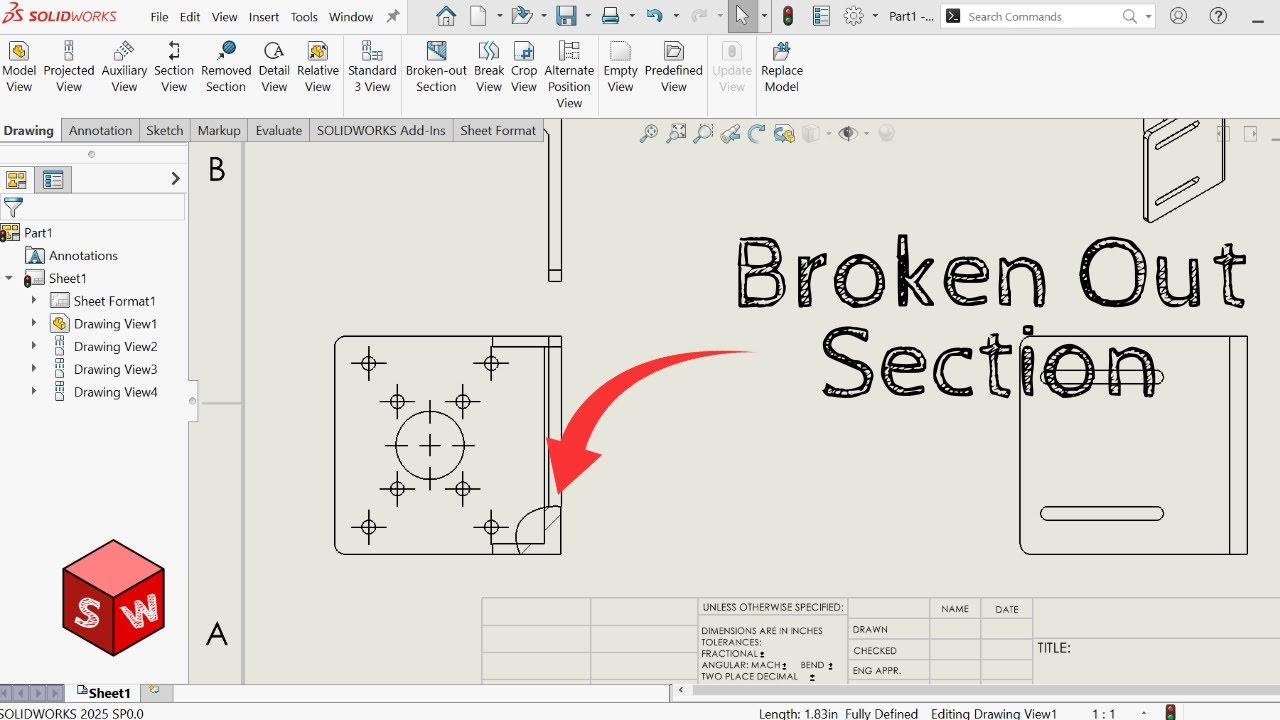Insert an Alternate Position View
This screenshot has height=720, width=1280.
coord(569,75)
